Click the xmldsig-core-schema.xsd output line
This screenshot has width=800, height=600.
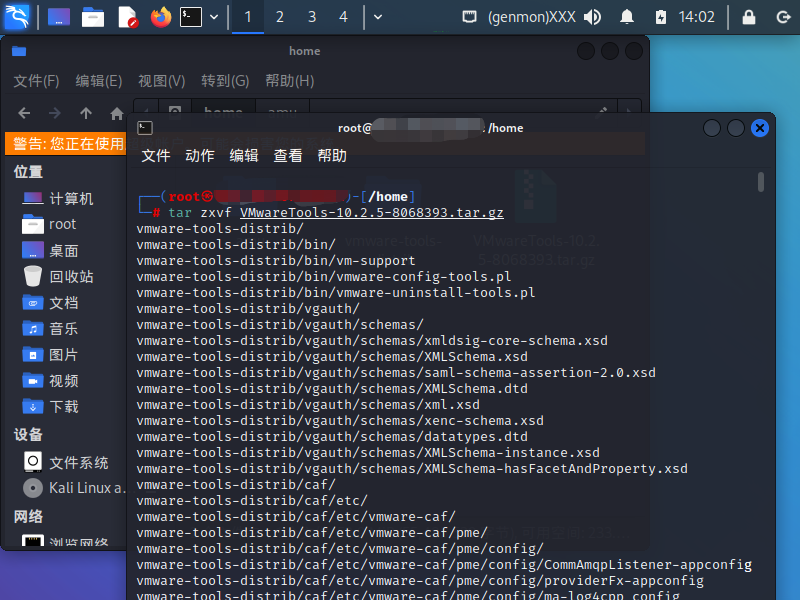(x=372, y=341)
